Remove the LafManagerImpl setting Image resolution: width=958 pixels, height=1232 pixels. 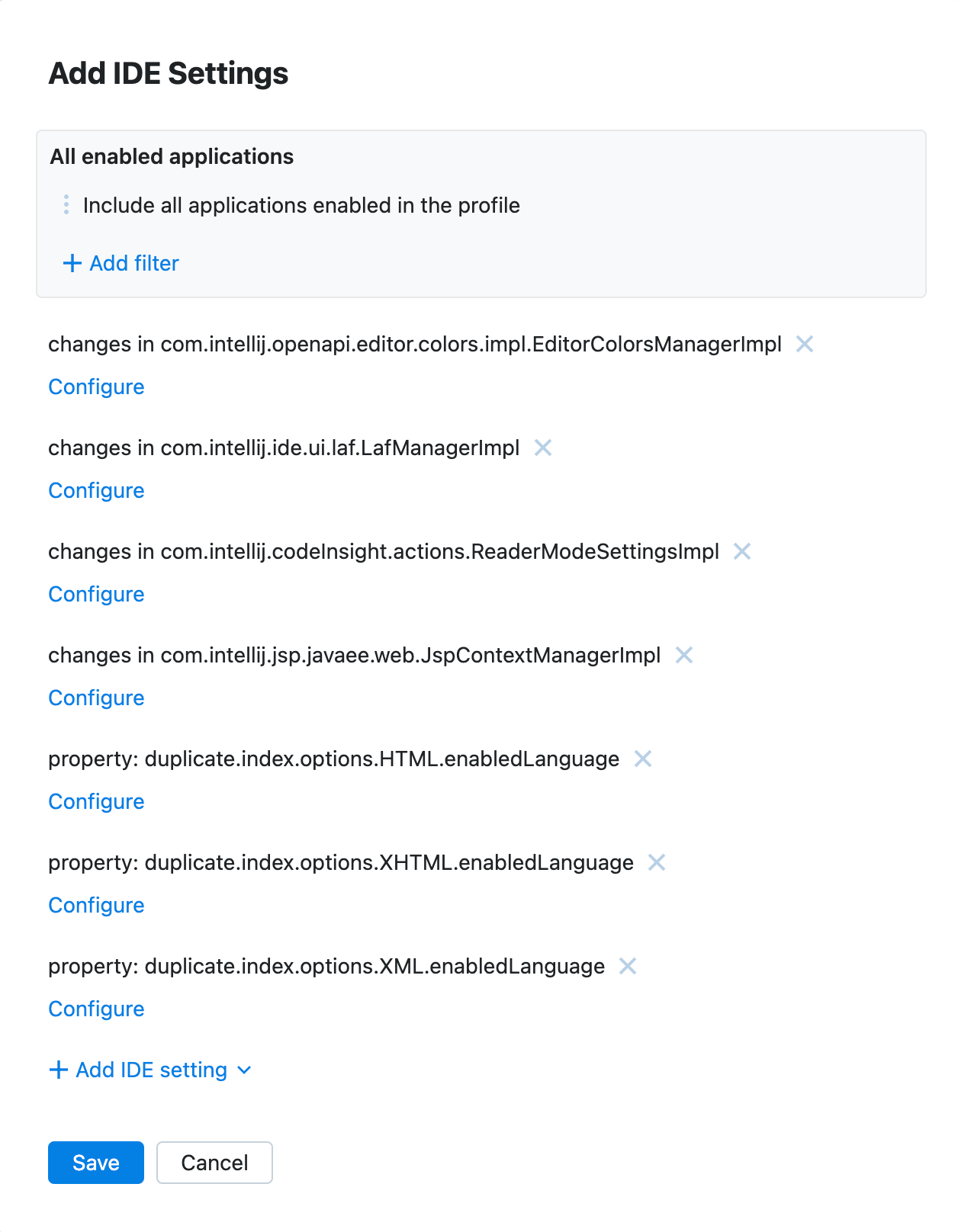coord(543,448)
